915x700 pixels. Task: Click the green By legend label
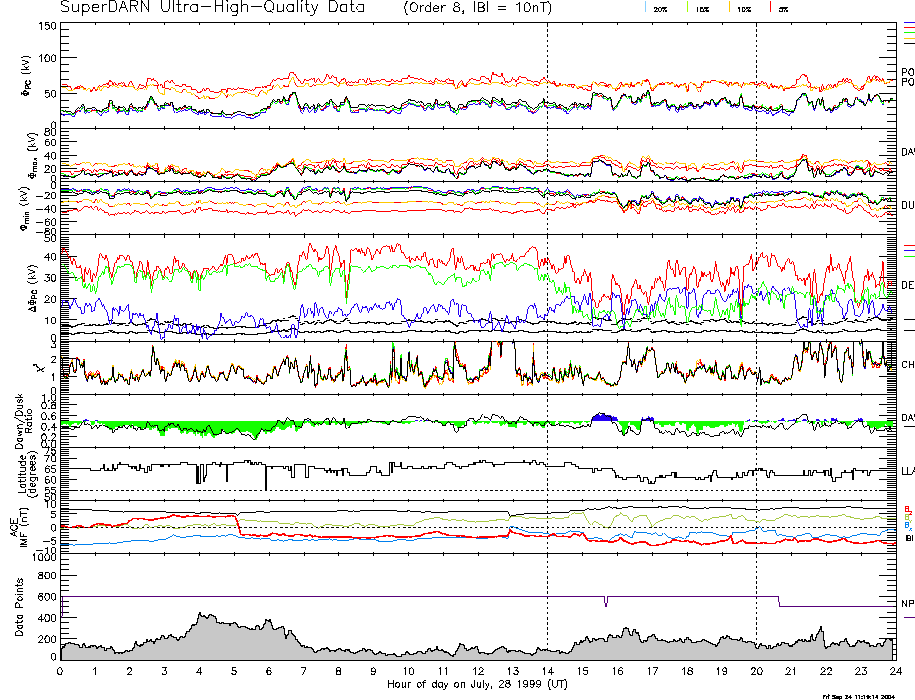pyautogui.click(x=907, y=516)
